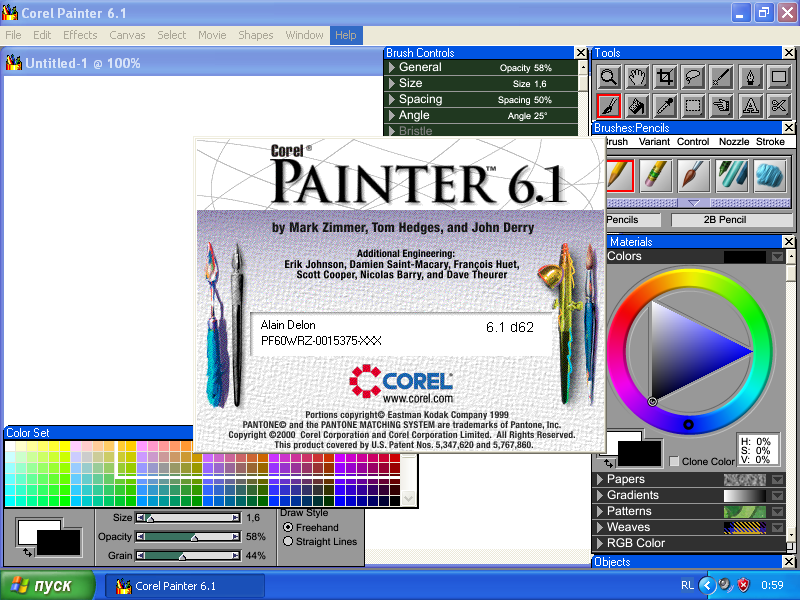Expand the Weaves section triangle
This screenshot has width=800, height=600.
click(600, 527)
